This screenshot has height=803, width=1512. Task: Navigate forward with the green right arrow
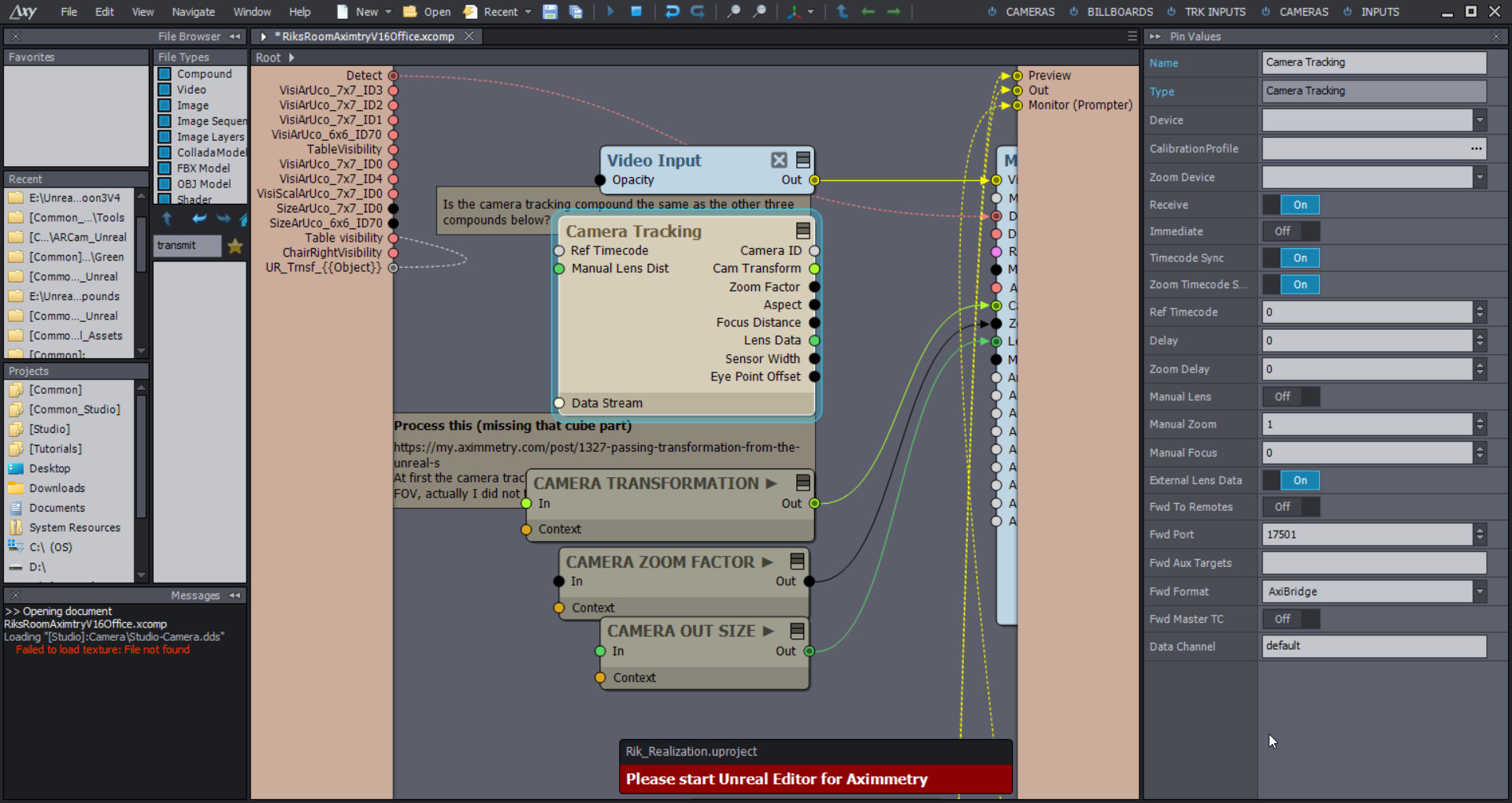point(894,12)
